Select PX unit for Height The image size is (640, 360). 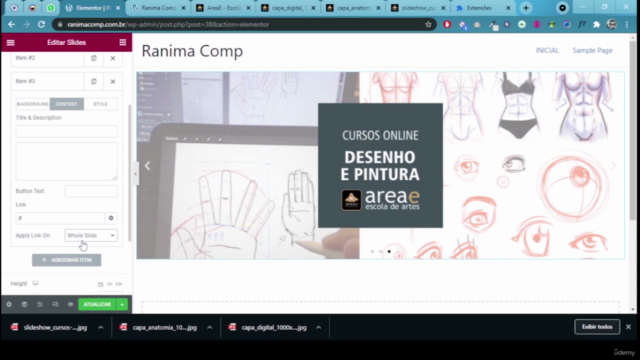[x=100, y=284]
